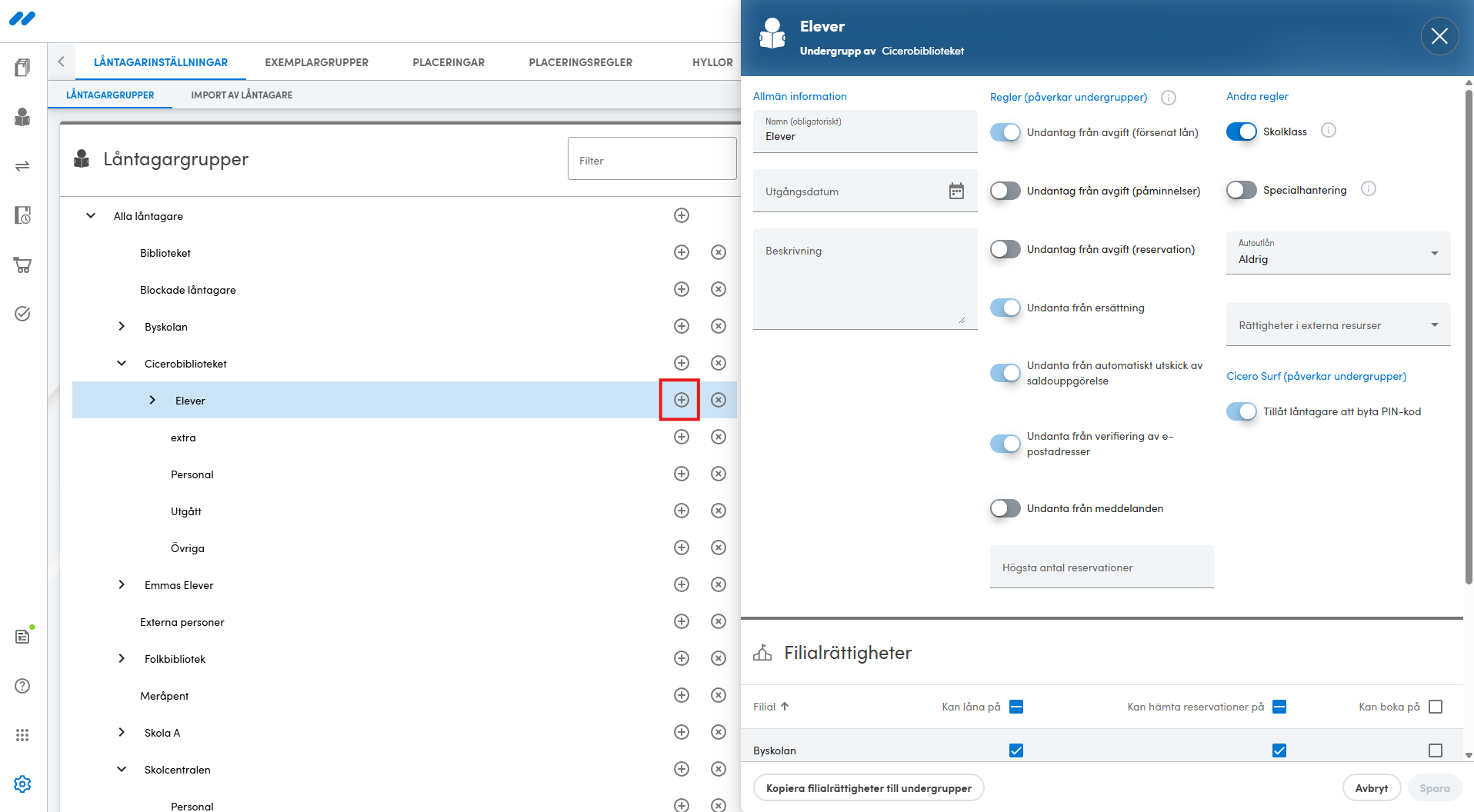
Task: Click the Avbryt button
Action: pyautogui.click(x=1372, y=787)
